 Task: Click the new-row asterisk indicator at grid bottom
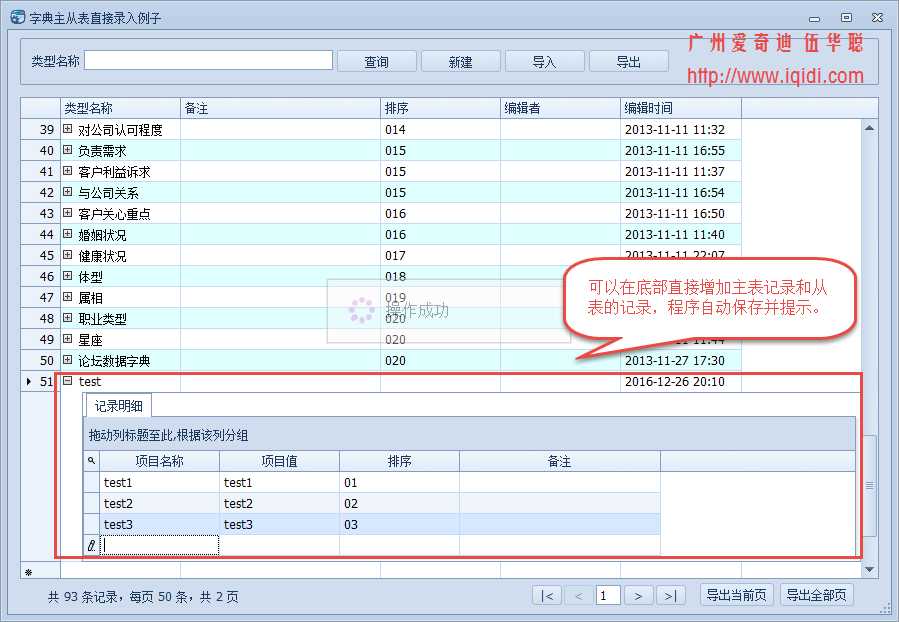[x=29, y=572]
